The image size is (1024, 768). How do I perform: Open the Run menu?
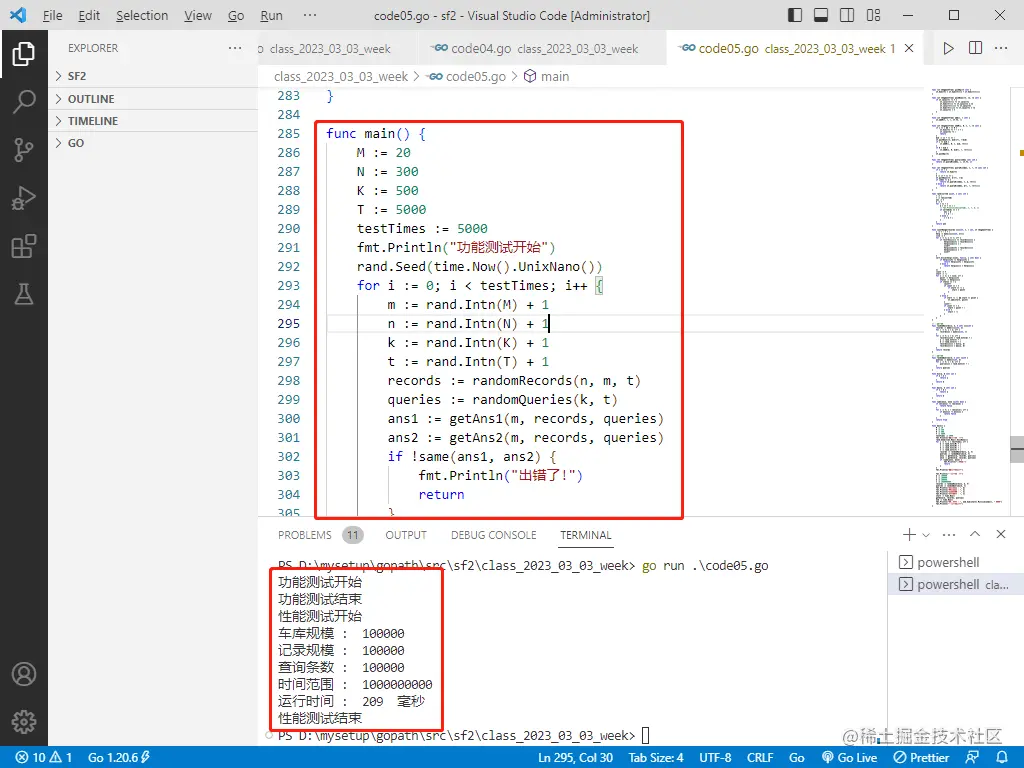[x=271, y=16]
